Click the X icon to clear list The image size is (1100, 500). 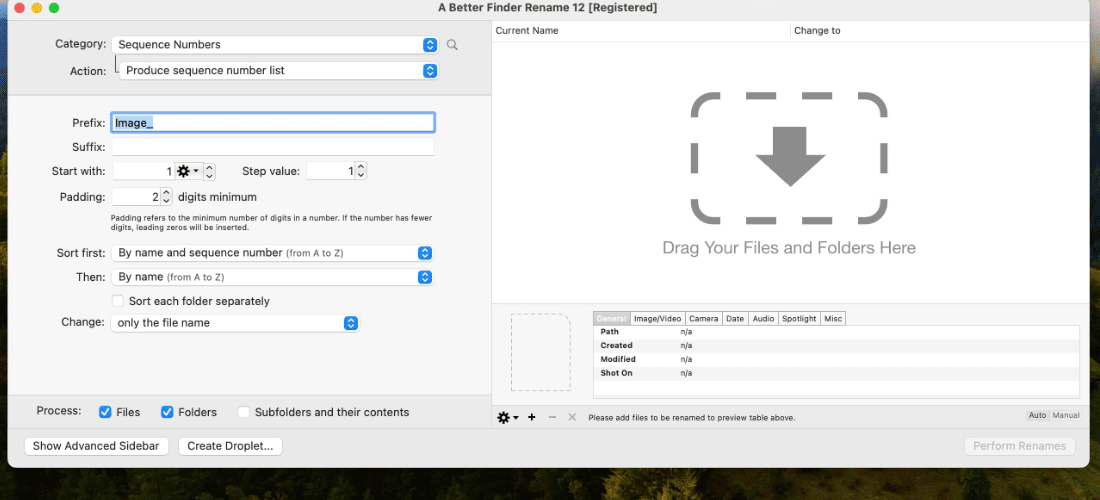pos(572,417)
